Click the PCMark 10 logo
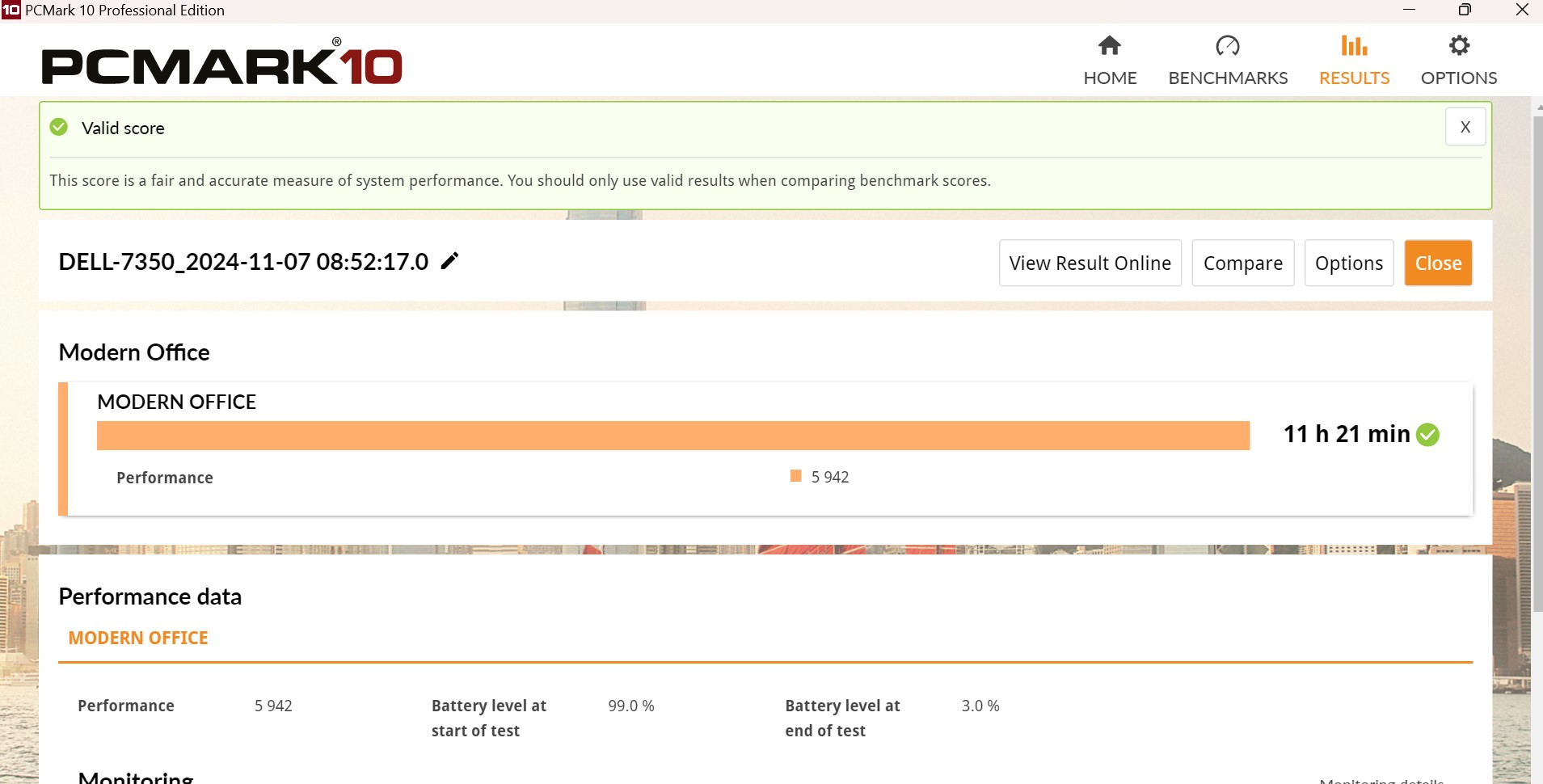Viewport: 1543px width, 784px height. point(221,64)
